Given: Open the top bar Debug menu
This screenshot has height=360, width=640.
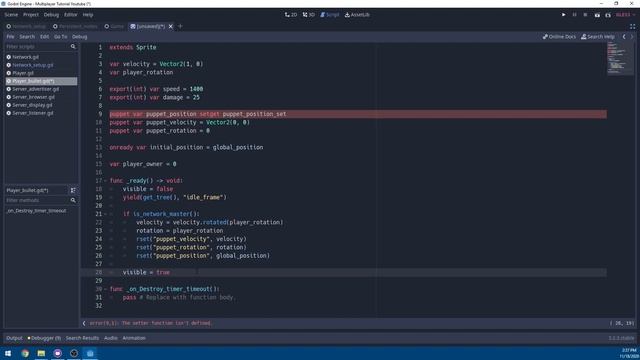Looking at the screenshot, I should (x=51, y=15).
